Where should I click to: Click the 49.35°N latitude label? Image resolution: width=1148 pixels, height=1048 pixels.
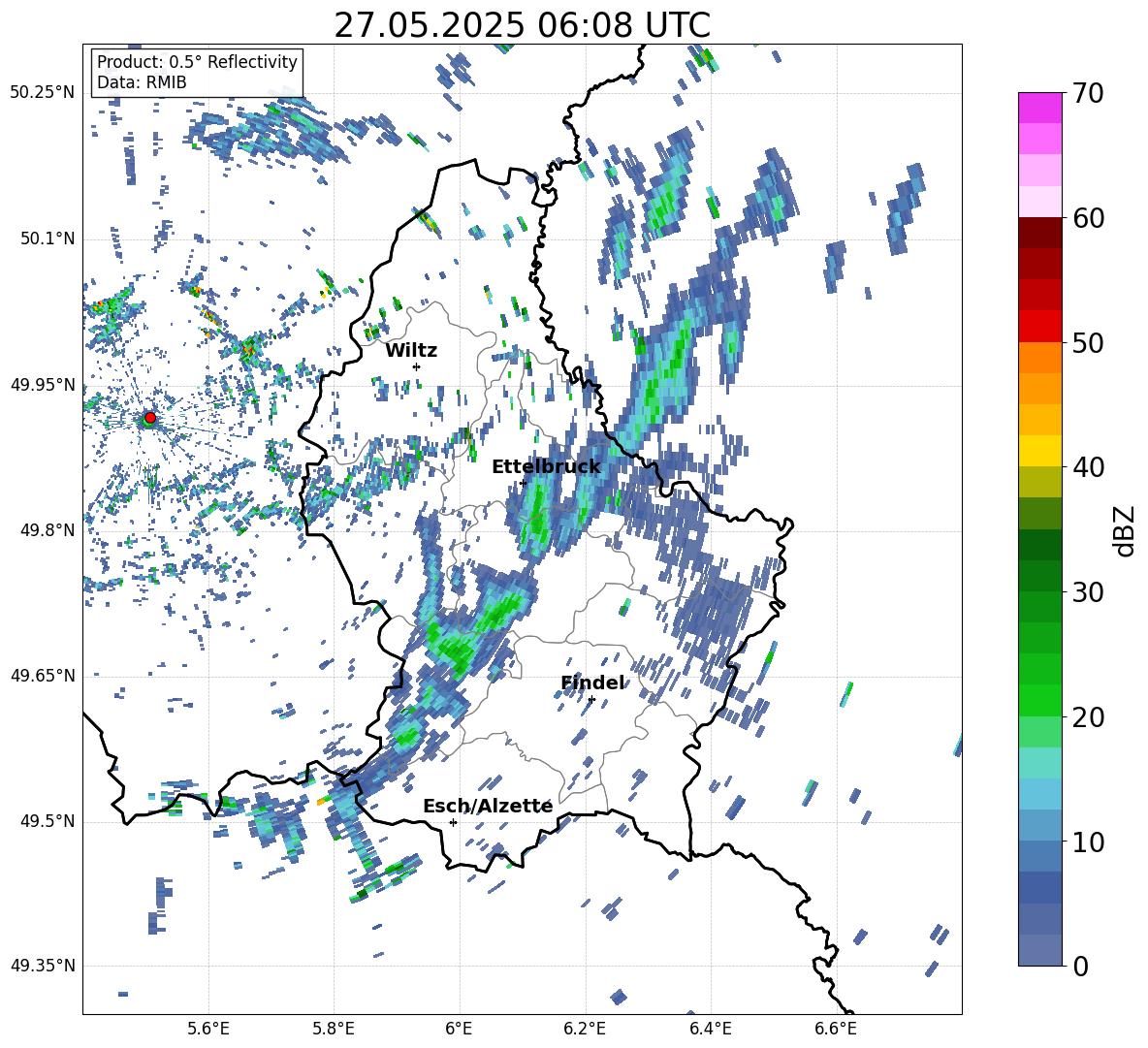tap(43, 966)
